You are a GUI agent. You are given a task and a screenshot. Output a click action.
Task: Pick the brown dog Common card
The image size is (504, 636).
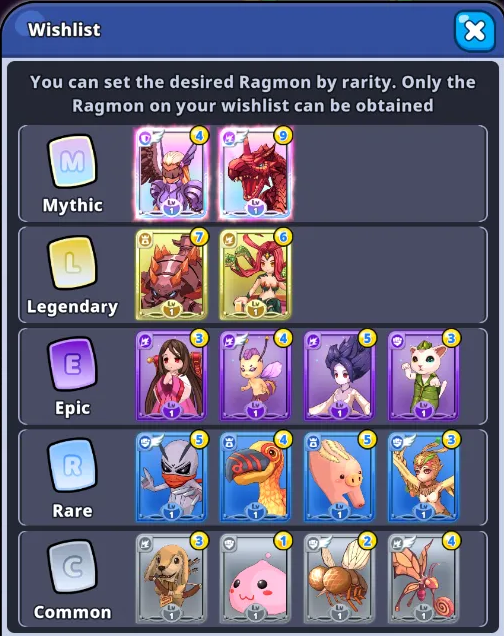click(172, 579)
